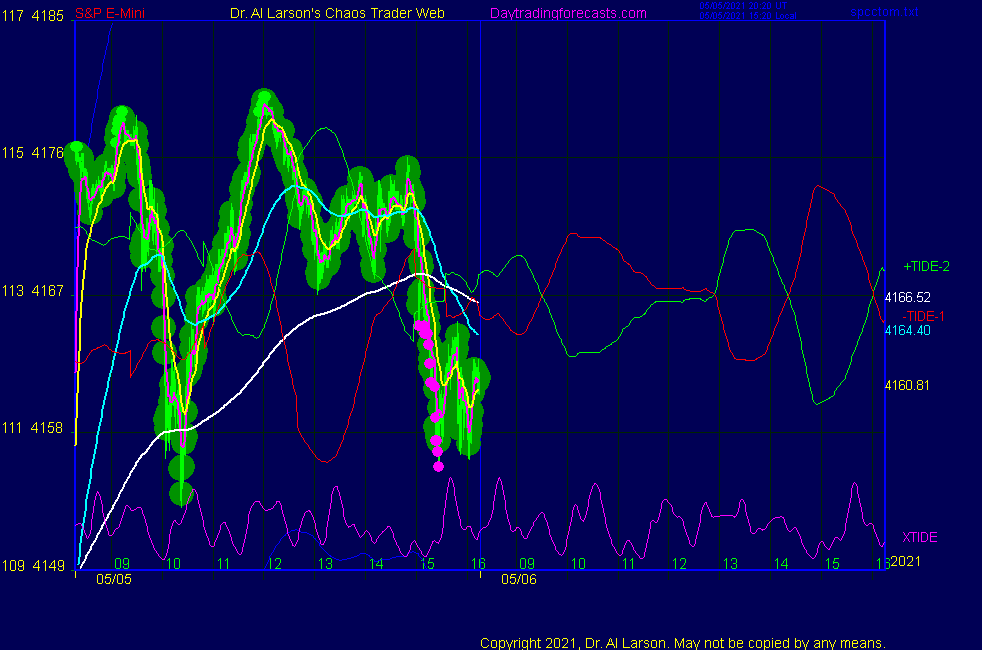982x650 pixels.
Task: Click the '13' hour label on the 05/05 session
Action: pyautogui.click(x=325, y=564)
